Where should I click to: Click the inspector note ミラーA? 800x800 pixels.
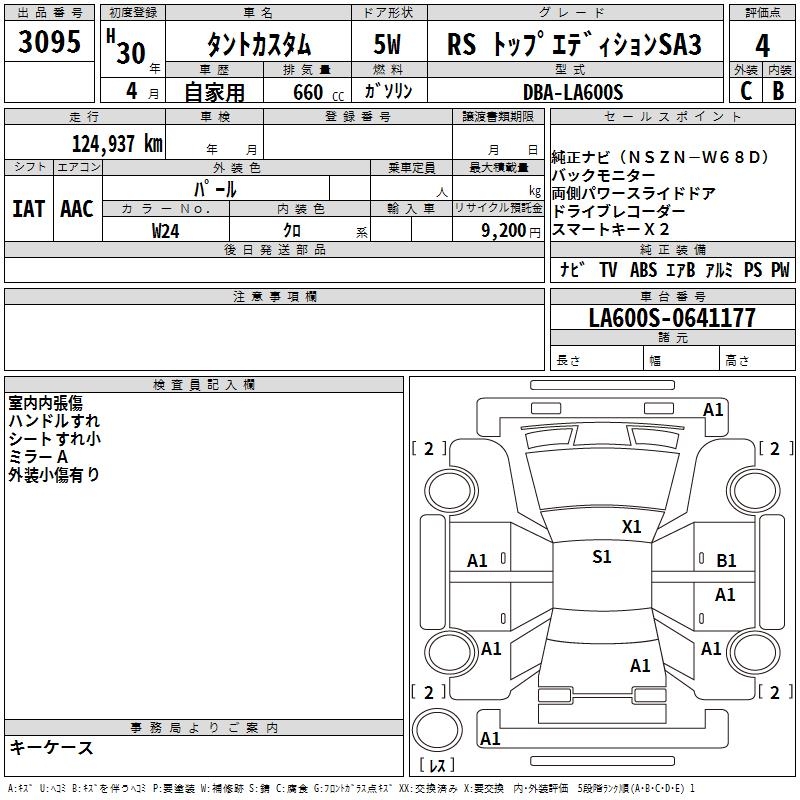tap(38, 457)
